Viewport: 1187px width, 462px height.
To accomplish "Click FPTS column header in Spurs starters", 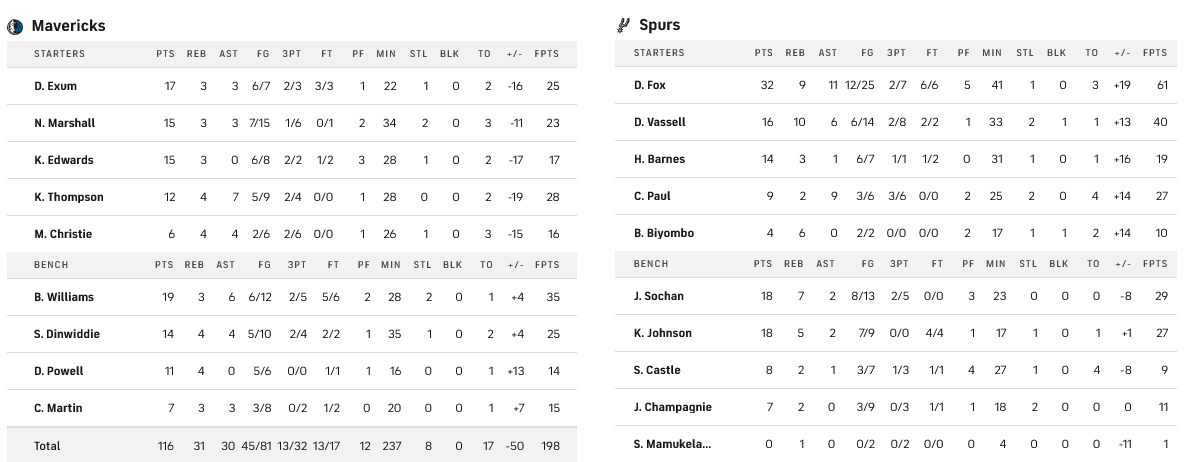I will [1155, 53].
